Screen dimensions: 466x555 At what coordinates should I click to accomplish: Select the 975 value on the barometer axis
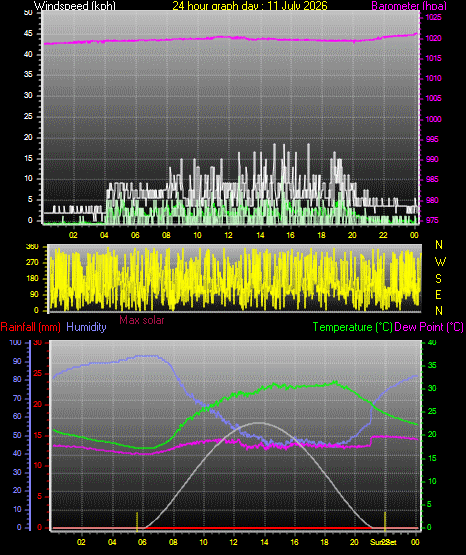432,221
